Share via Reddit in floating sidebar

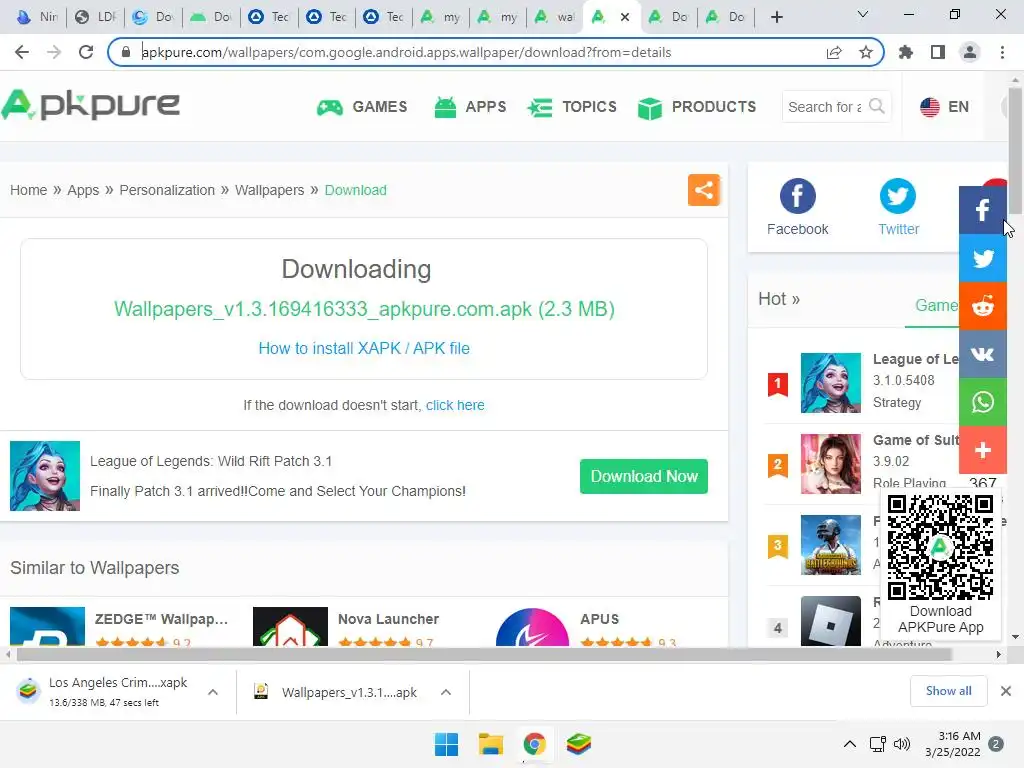click(x=982, y=306)
